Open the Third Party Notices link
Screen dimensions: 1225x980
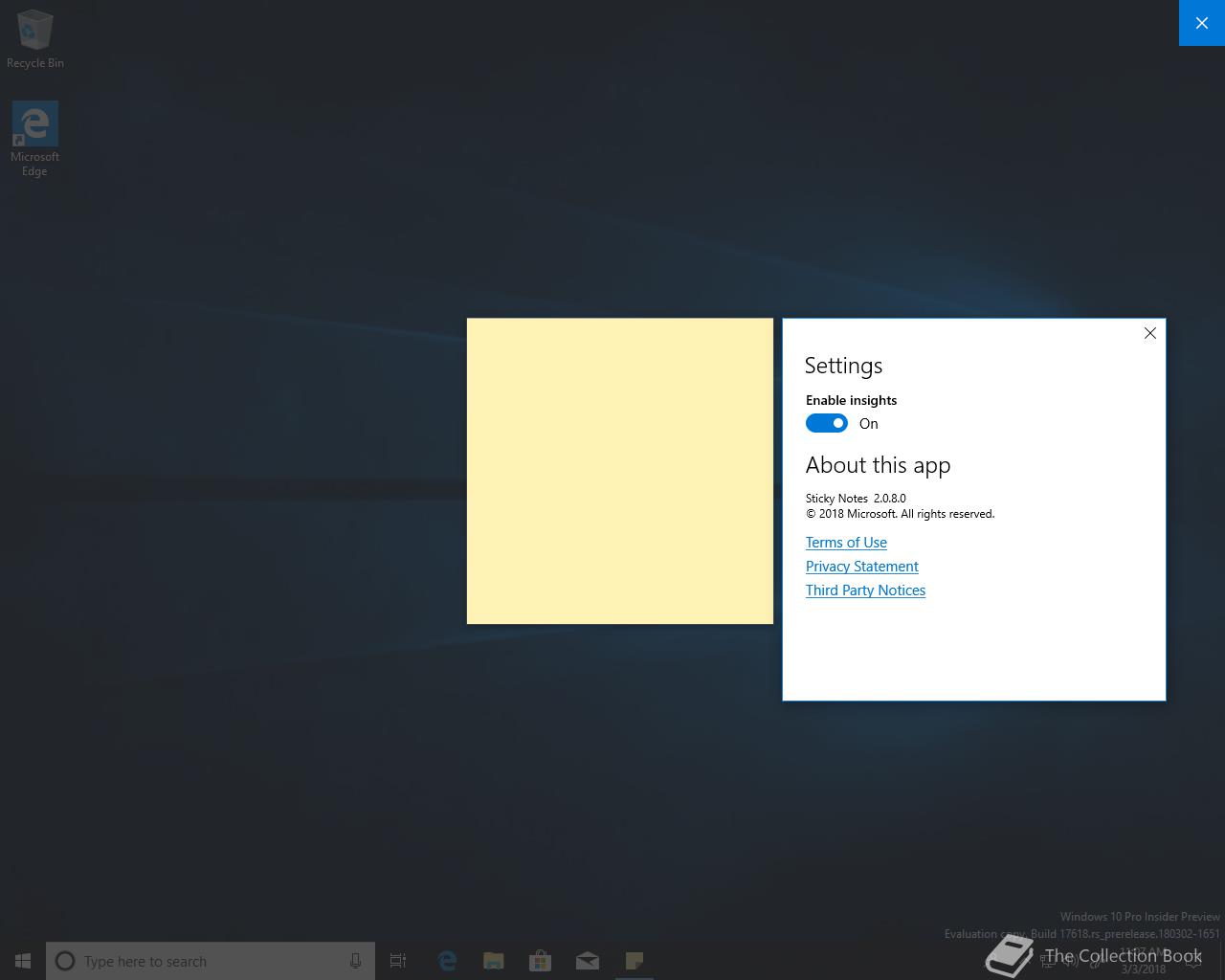[865, 590]
